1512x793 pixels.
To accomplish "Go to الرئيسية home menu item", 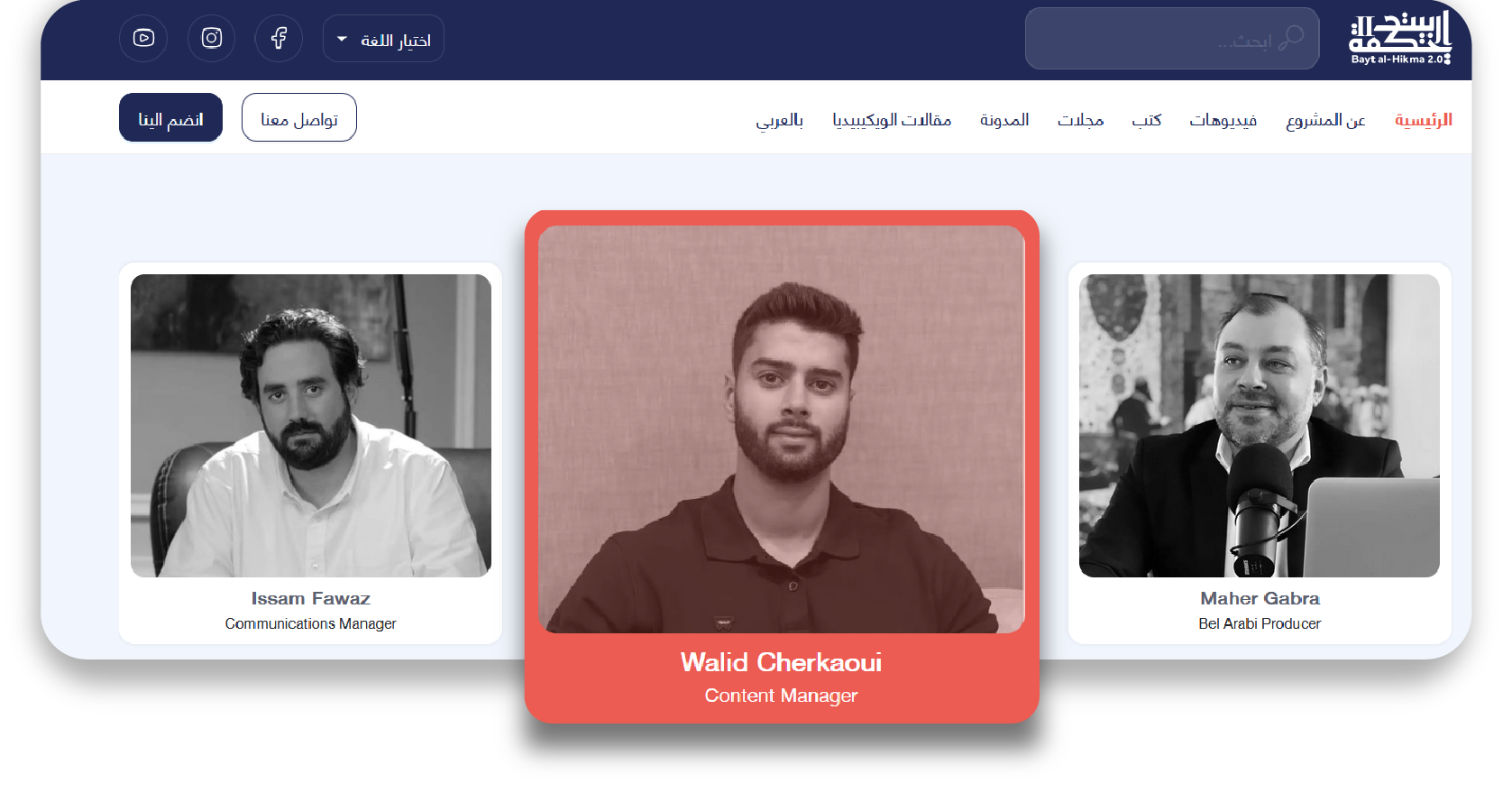I will click(x=1424, y=119).
